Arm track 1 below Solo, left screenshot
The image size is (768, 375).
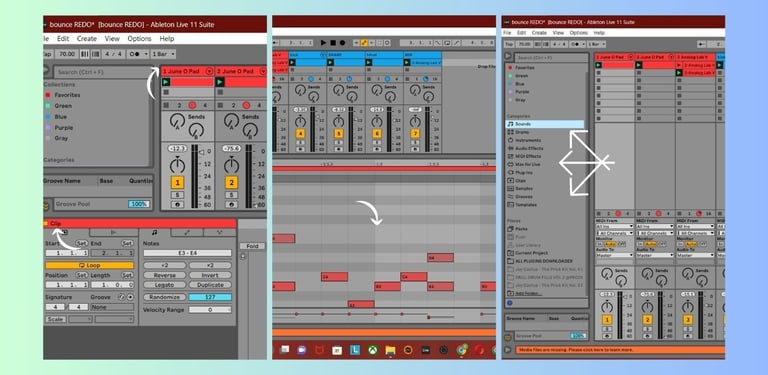coord(177,205)
